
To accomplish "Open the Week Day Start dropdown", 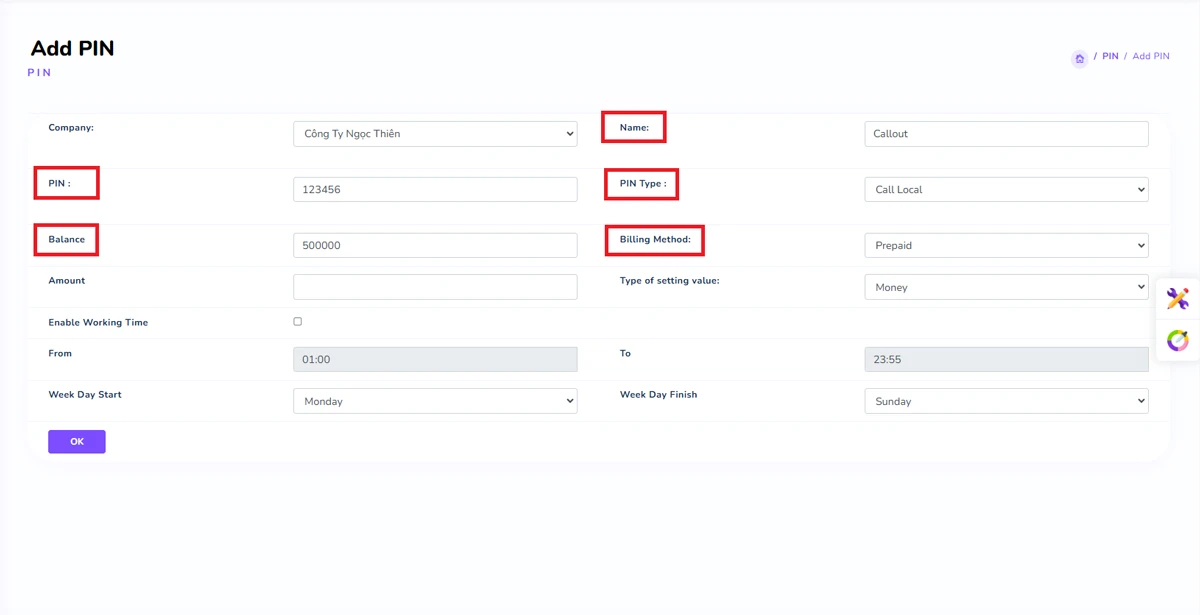I will click(435, 402).
